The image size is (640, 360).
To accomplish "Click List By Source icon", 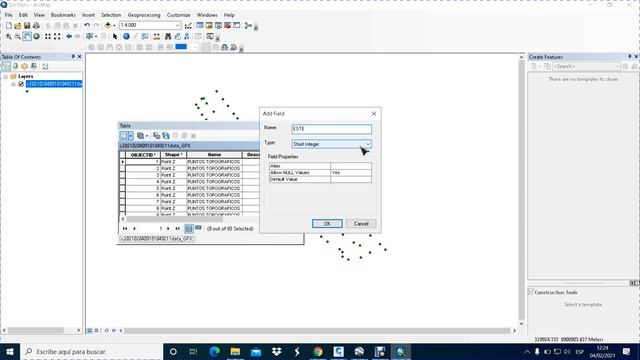I will click(16, 66).
